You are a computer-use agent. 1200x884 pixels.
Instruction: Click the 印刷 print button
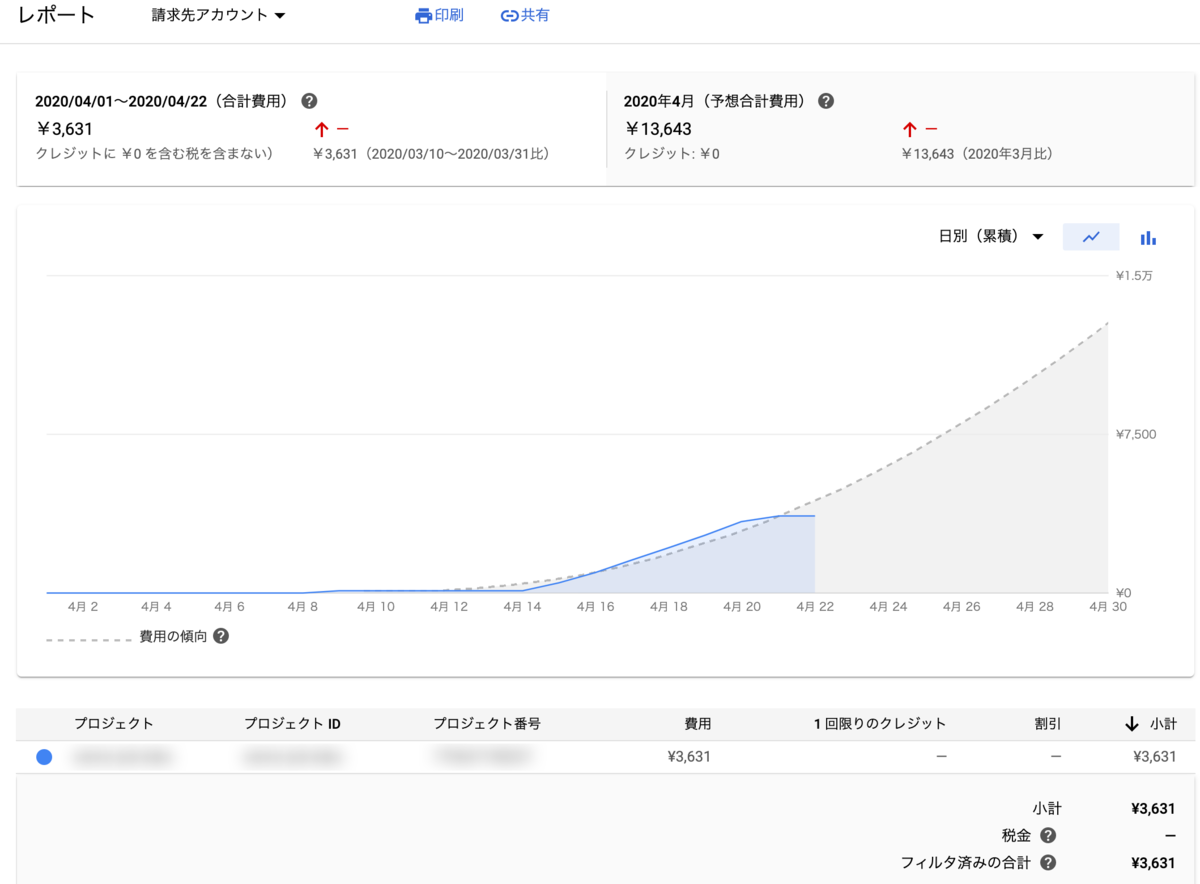(x=439, y=16)
